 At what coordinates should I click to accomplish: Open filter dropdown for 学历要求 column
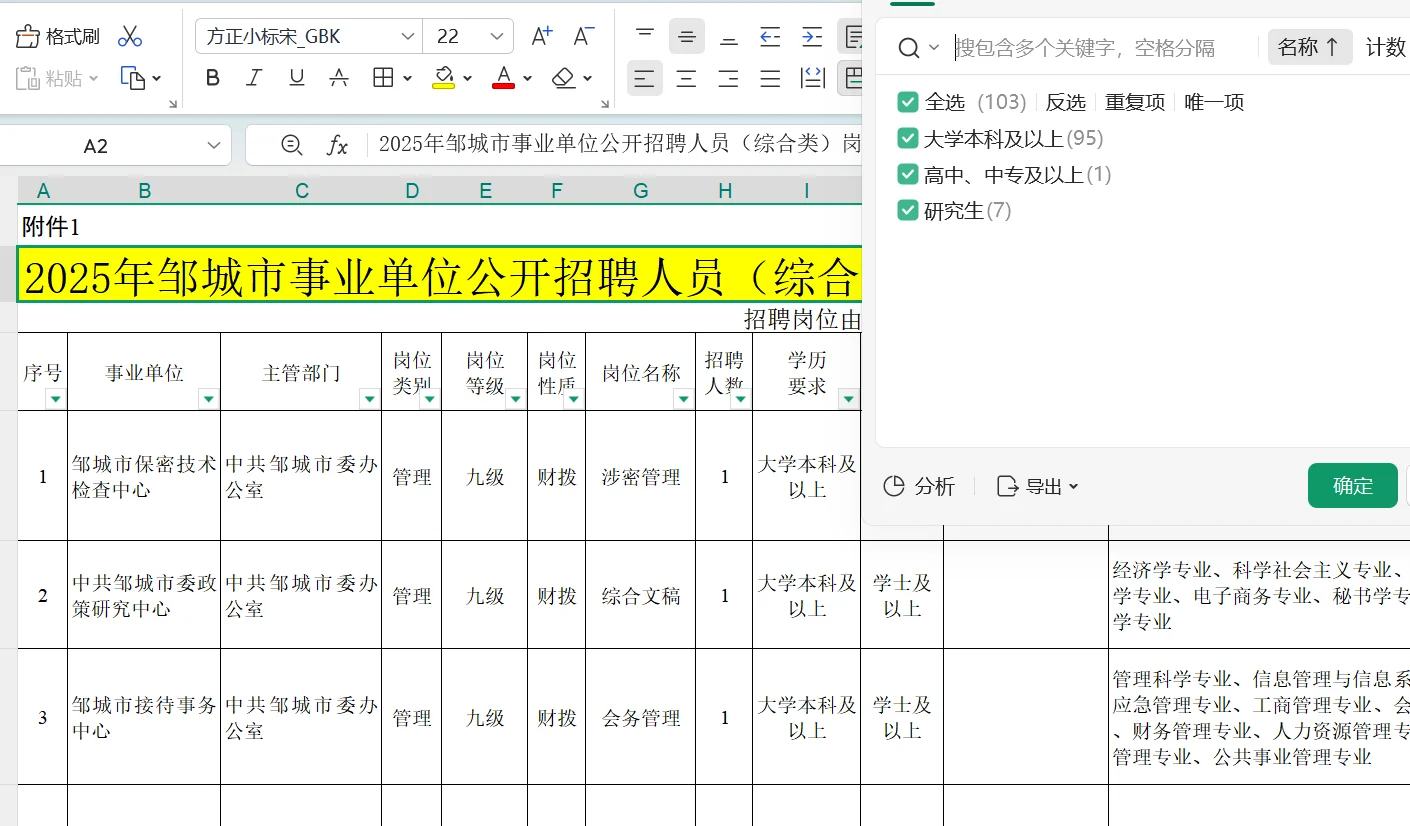(x=849, y=399)
